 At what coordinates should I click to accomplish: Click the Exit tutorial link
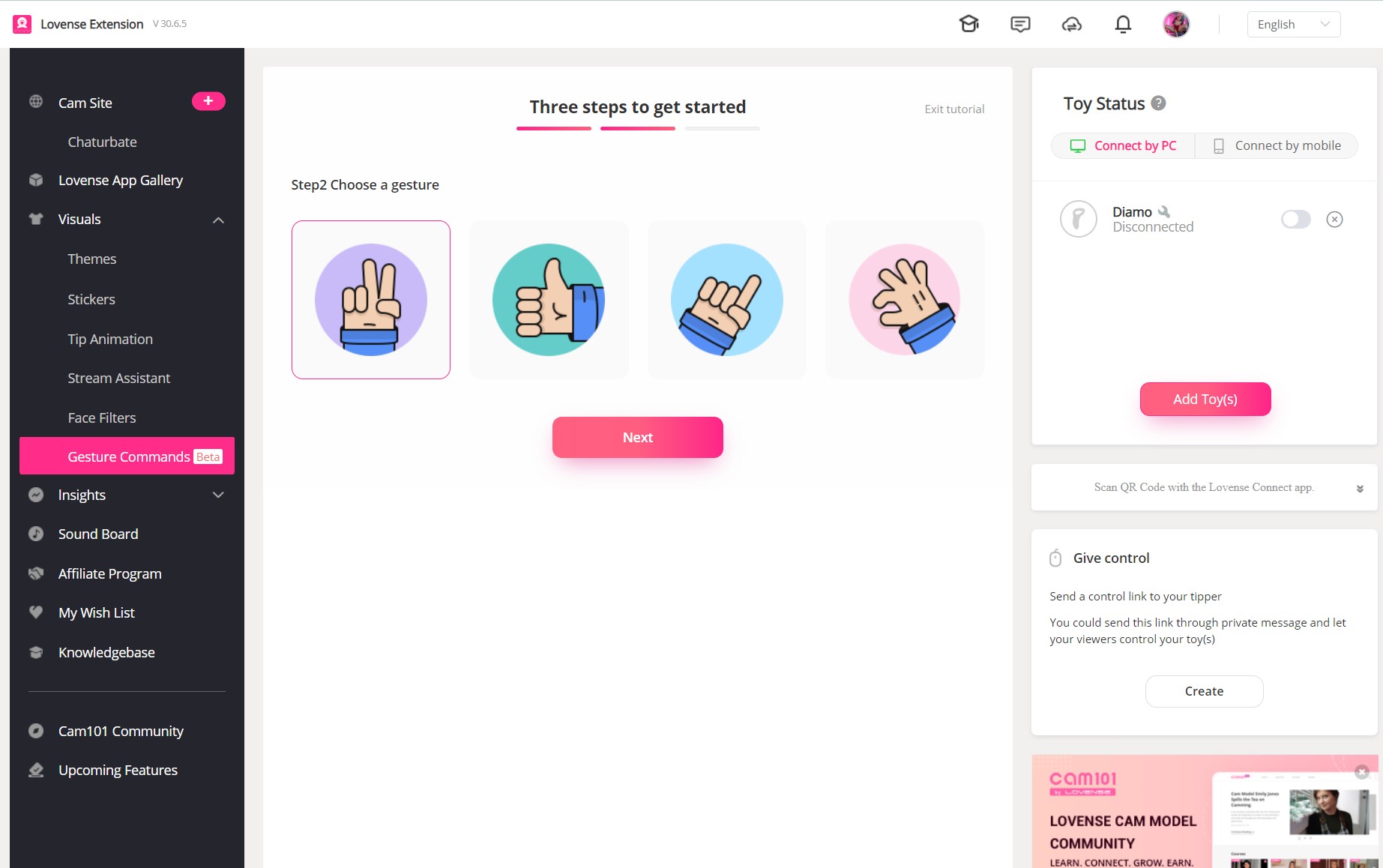click(953, 109)
